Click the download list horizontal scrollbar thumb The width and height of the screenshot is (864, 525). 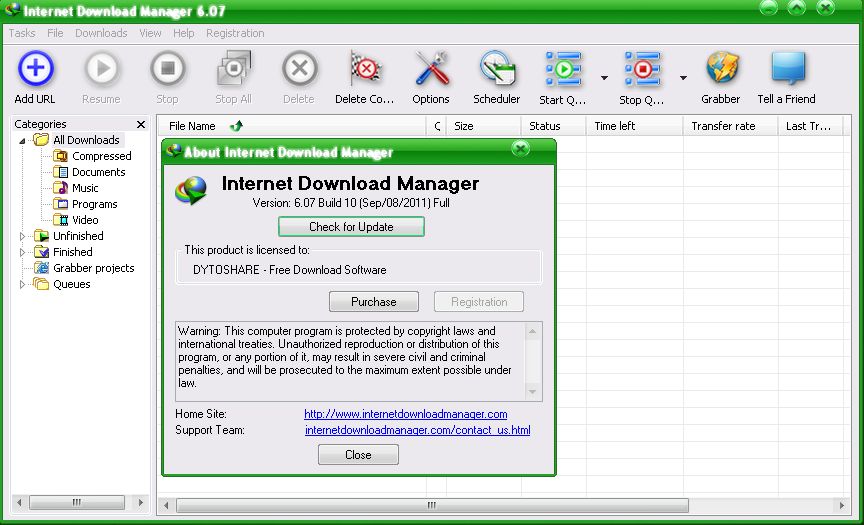coord(432,505)
